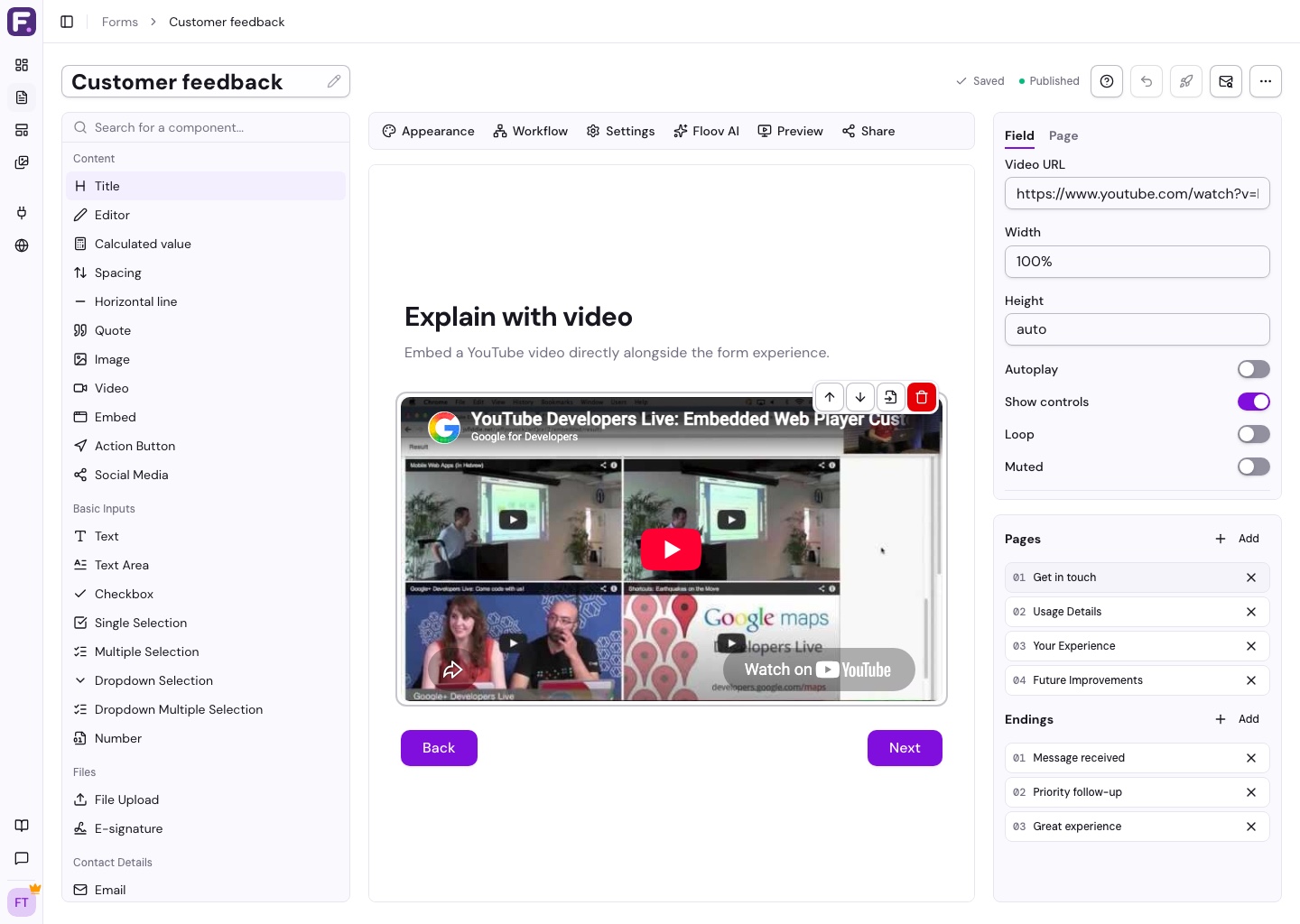The width and height of the screenshot is (1300, 924).
Task: Click the Back button
Action: pyautogui.click(x=439, y=748)
